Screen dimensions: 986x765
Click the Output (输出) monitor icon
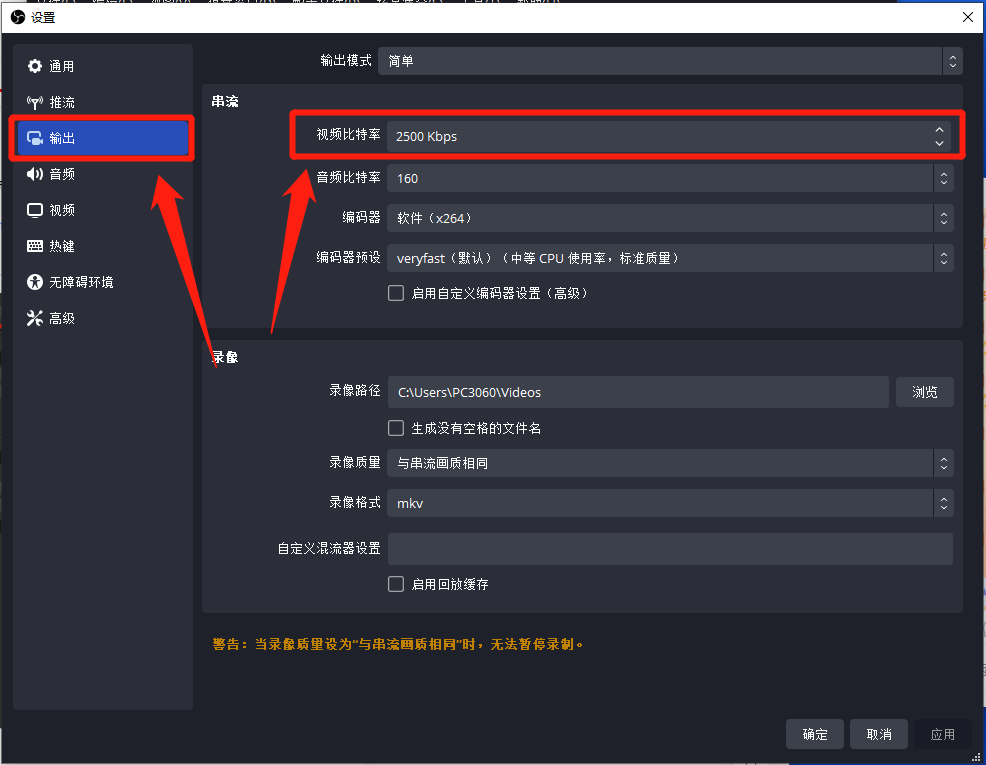[35, 138]
